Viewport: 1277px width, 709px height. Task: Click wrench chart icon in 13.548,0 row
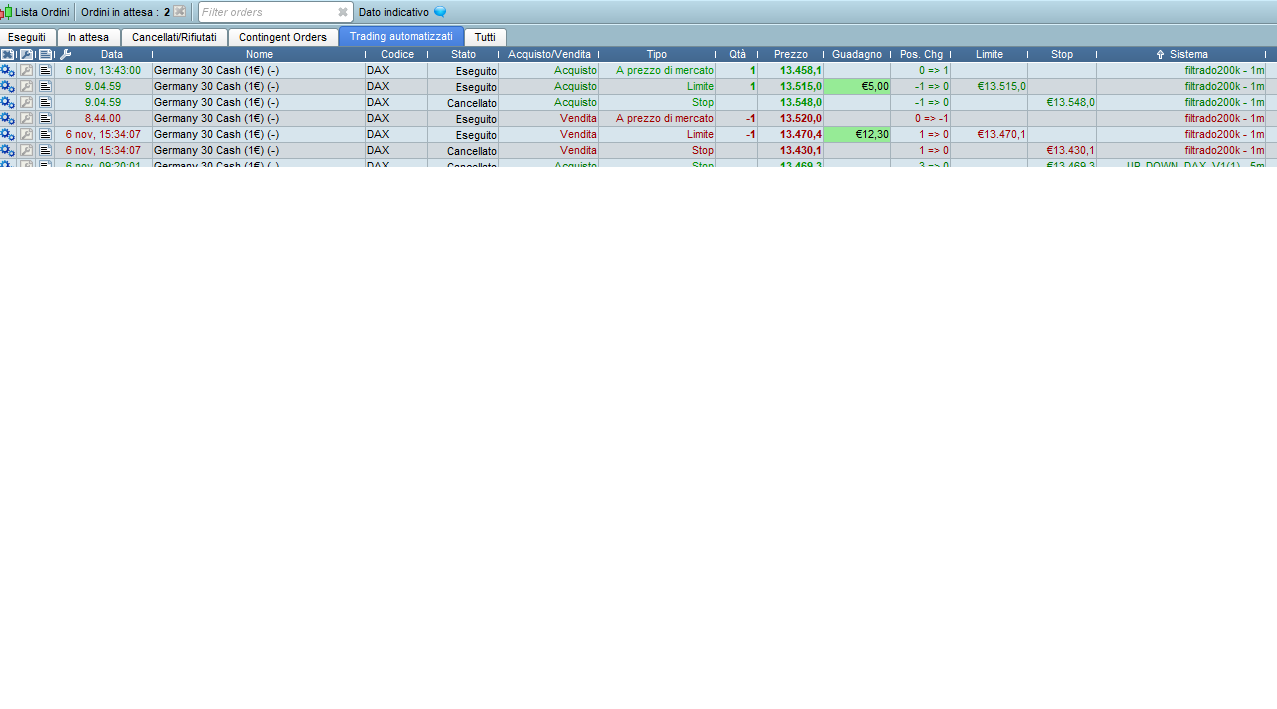pyautogui.click(x=27, y=103)
